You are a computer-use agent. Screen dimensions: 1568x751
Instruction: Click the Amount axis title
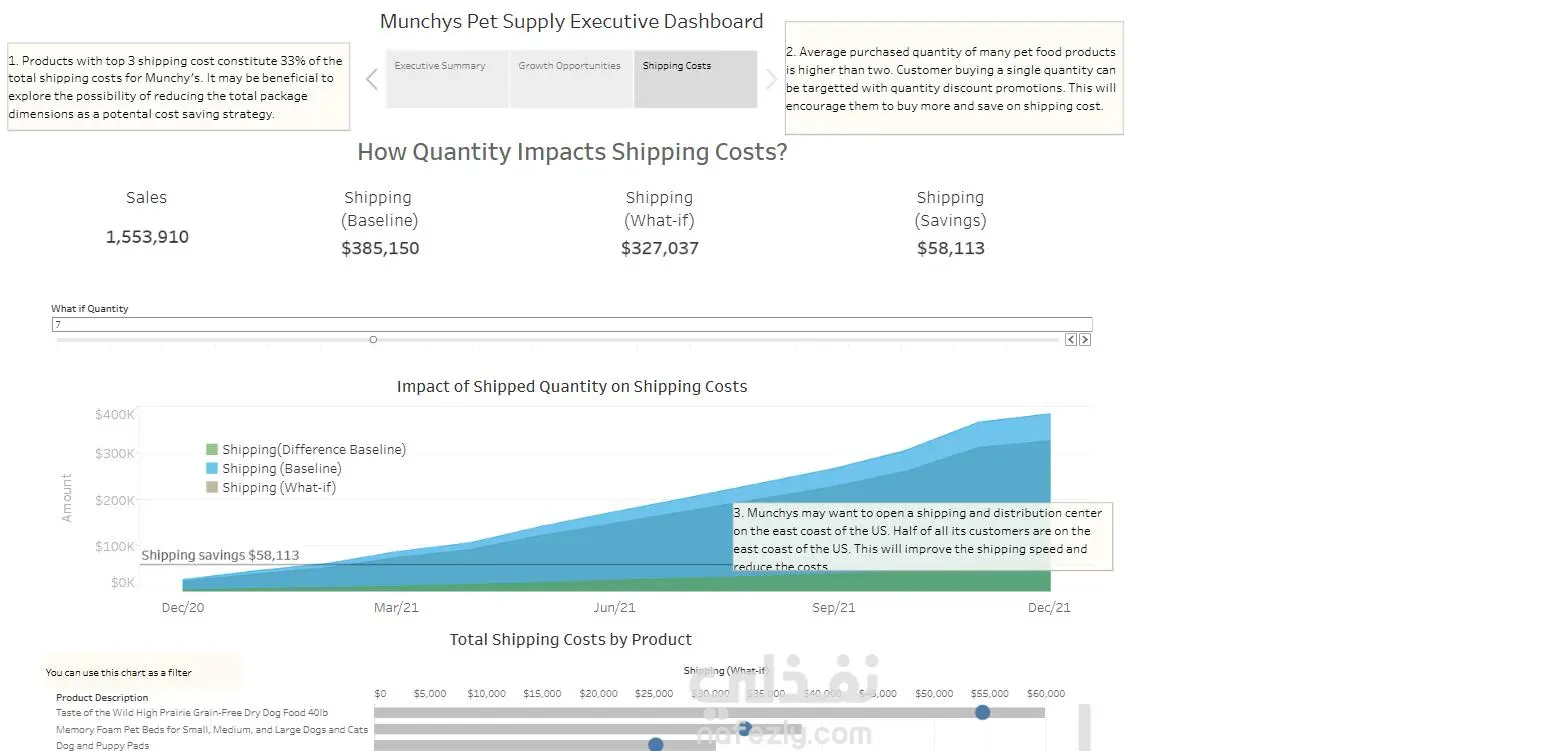pyautogui.click(x=67, y=498)
